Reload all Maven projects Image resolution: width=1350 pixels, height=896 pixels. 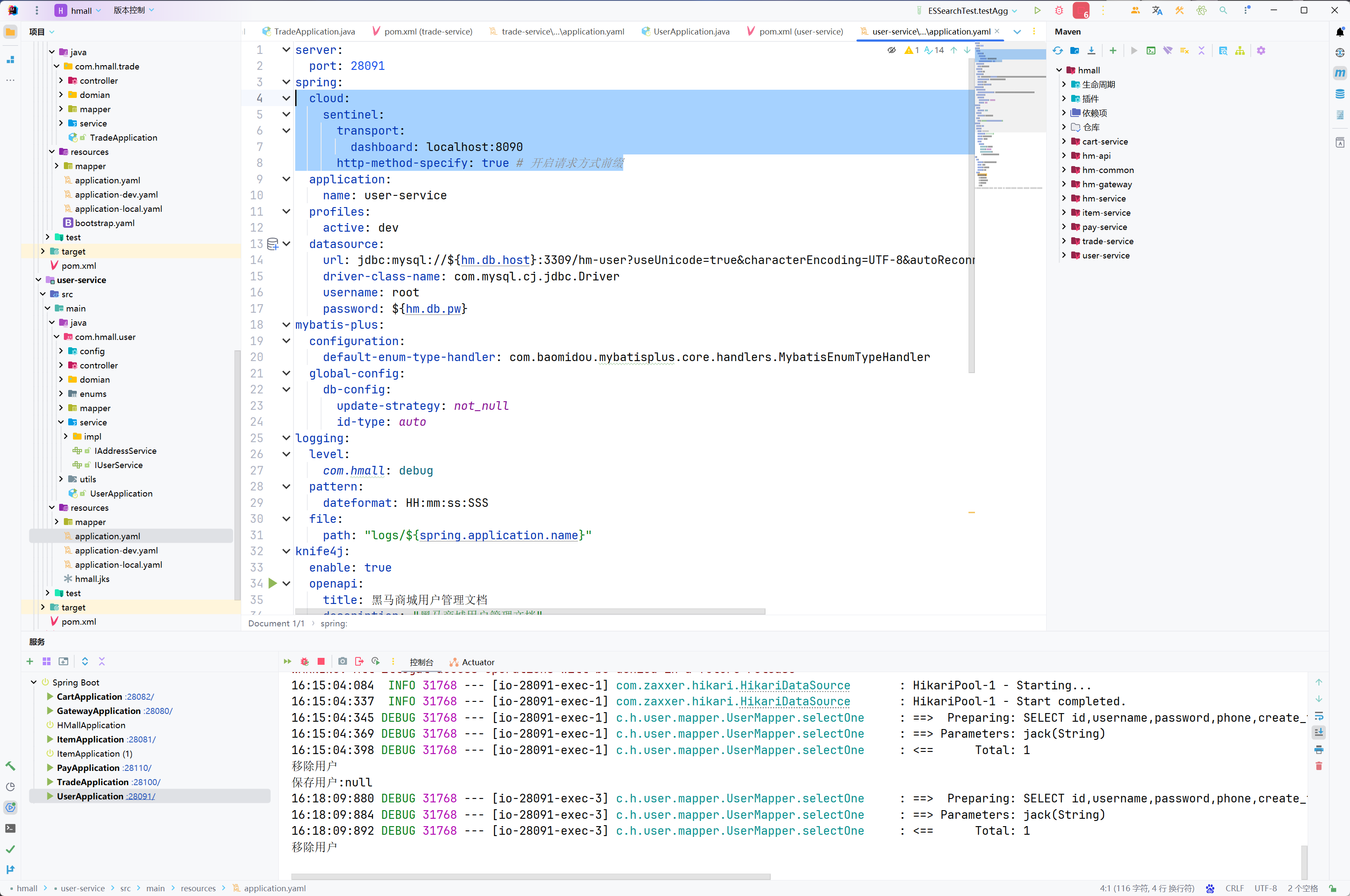click(x=1057, y=51)
